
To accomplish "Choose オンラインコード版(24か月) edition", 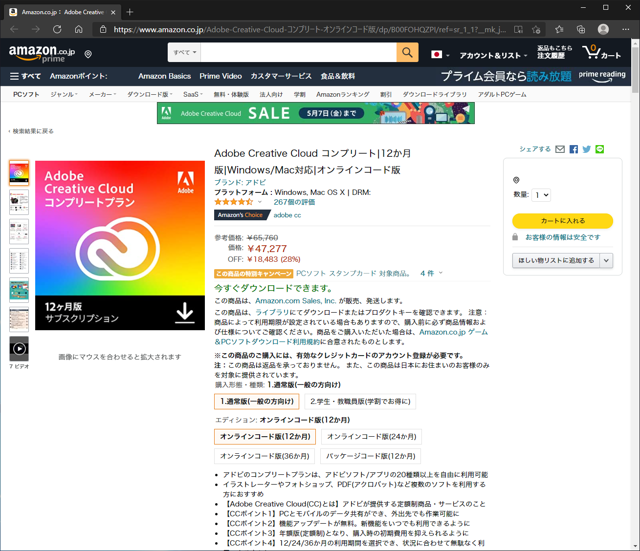I will pos(371,436).
